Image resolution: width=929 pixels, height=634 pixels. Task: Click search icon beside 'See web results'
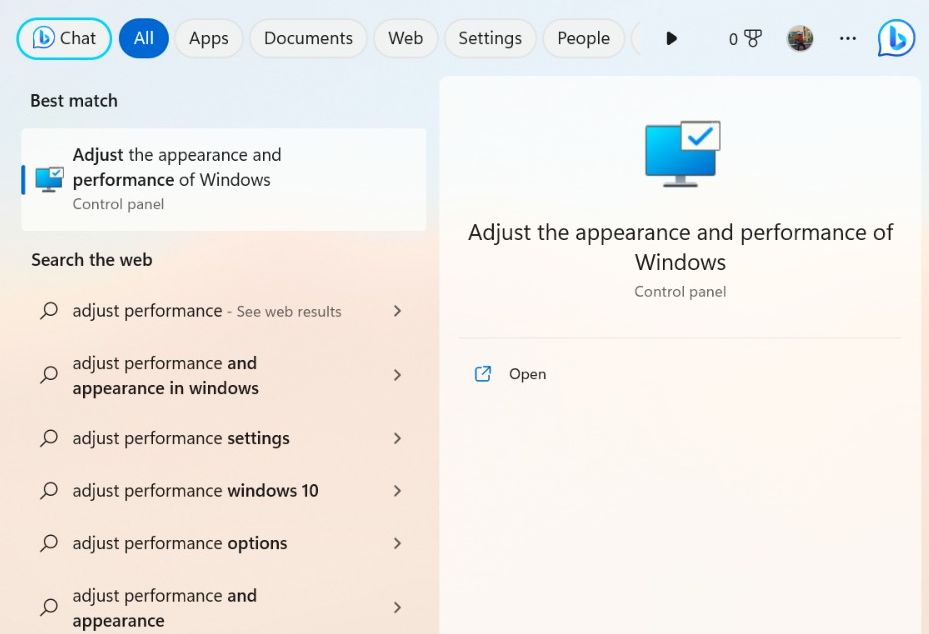[49, 311]
